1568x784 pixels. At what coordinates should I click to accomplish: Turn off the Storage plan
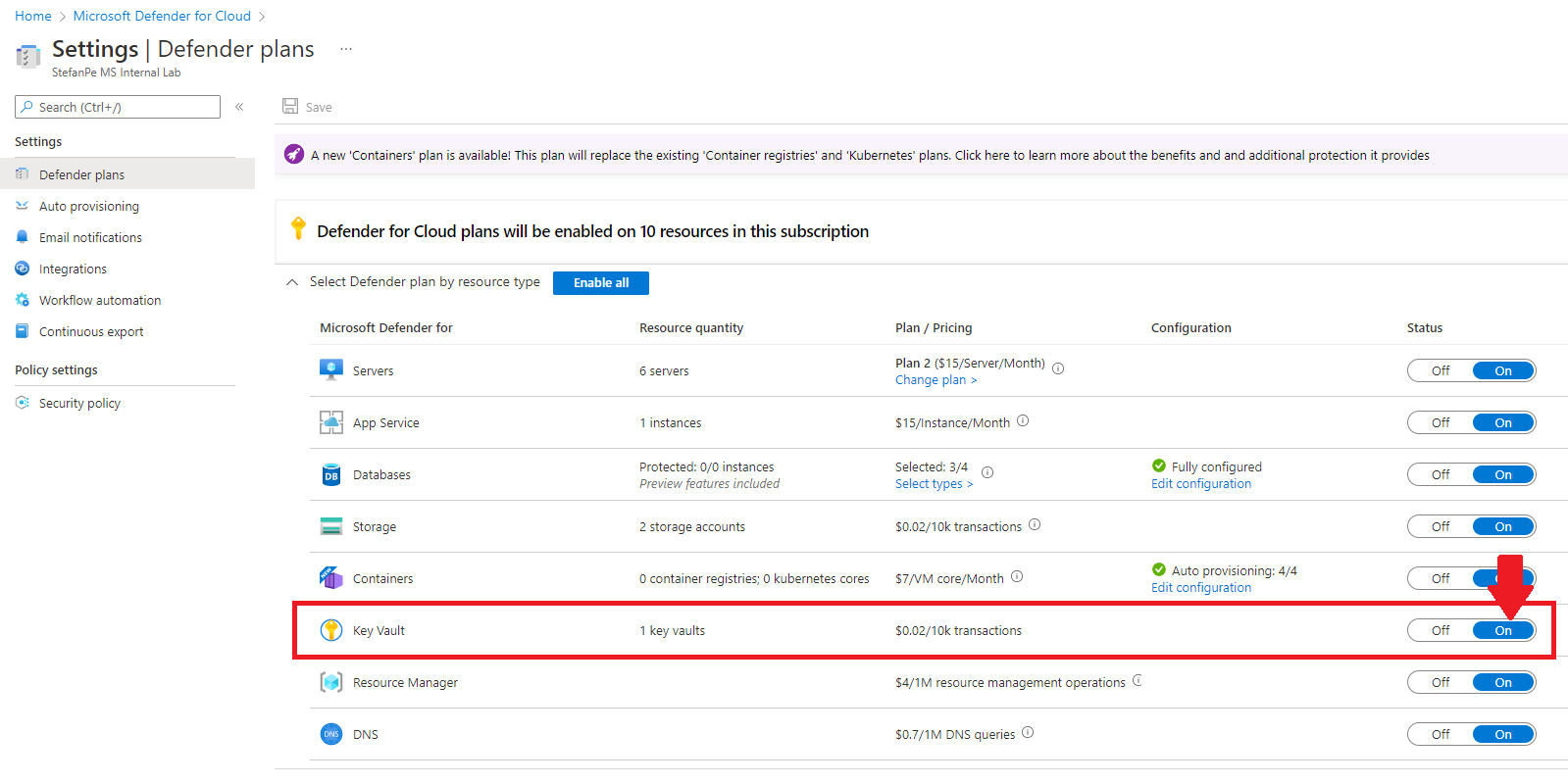click(1441, 526)
